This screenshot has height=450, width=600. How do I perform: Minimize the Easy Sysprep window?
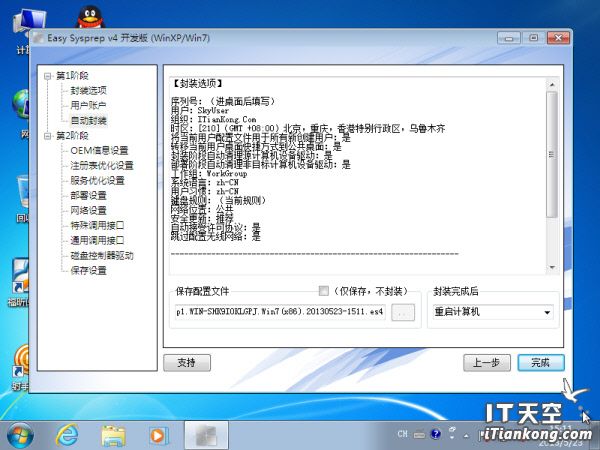click(509, 38)
